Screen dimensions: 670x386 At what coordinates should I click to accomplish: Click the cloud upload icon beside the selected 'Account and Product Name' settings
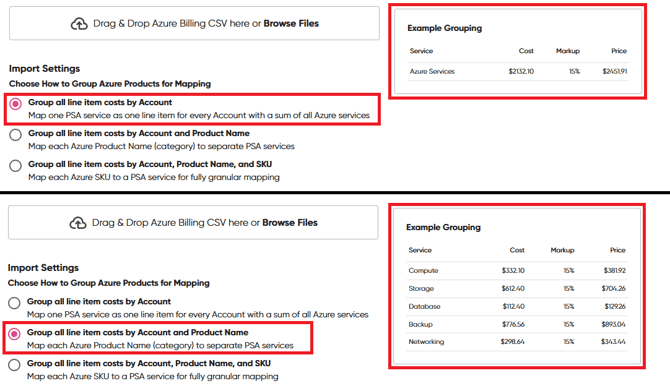tap(78, 223)
